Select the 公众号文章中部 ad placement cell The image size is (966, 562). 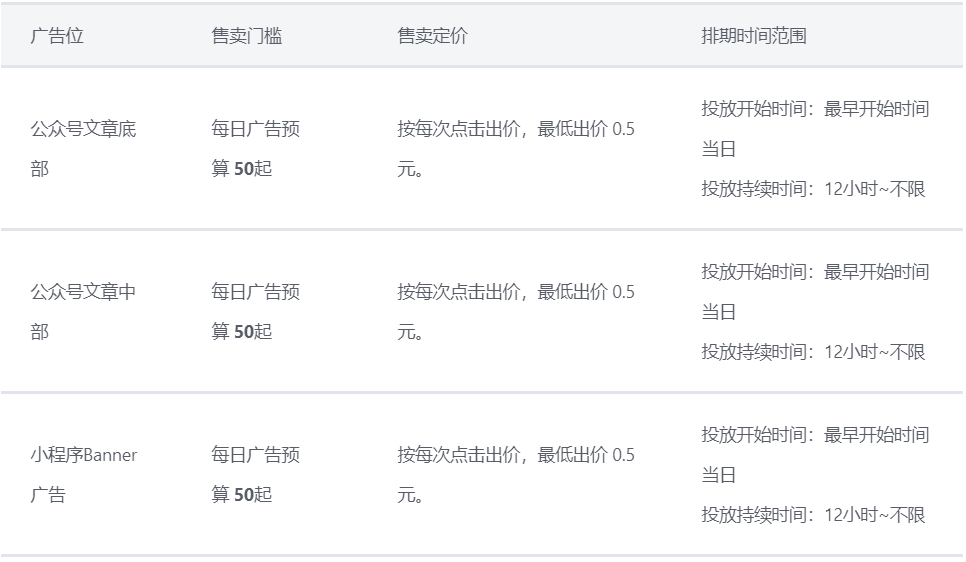(83, 312)
